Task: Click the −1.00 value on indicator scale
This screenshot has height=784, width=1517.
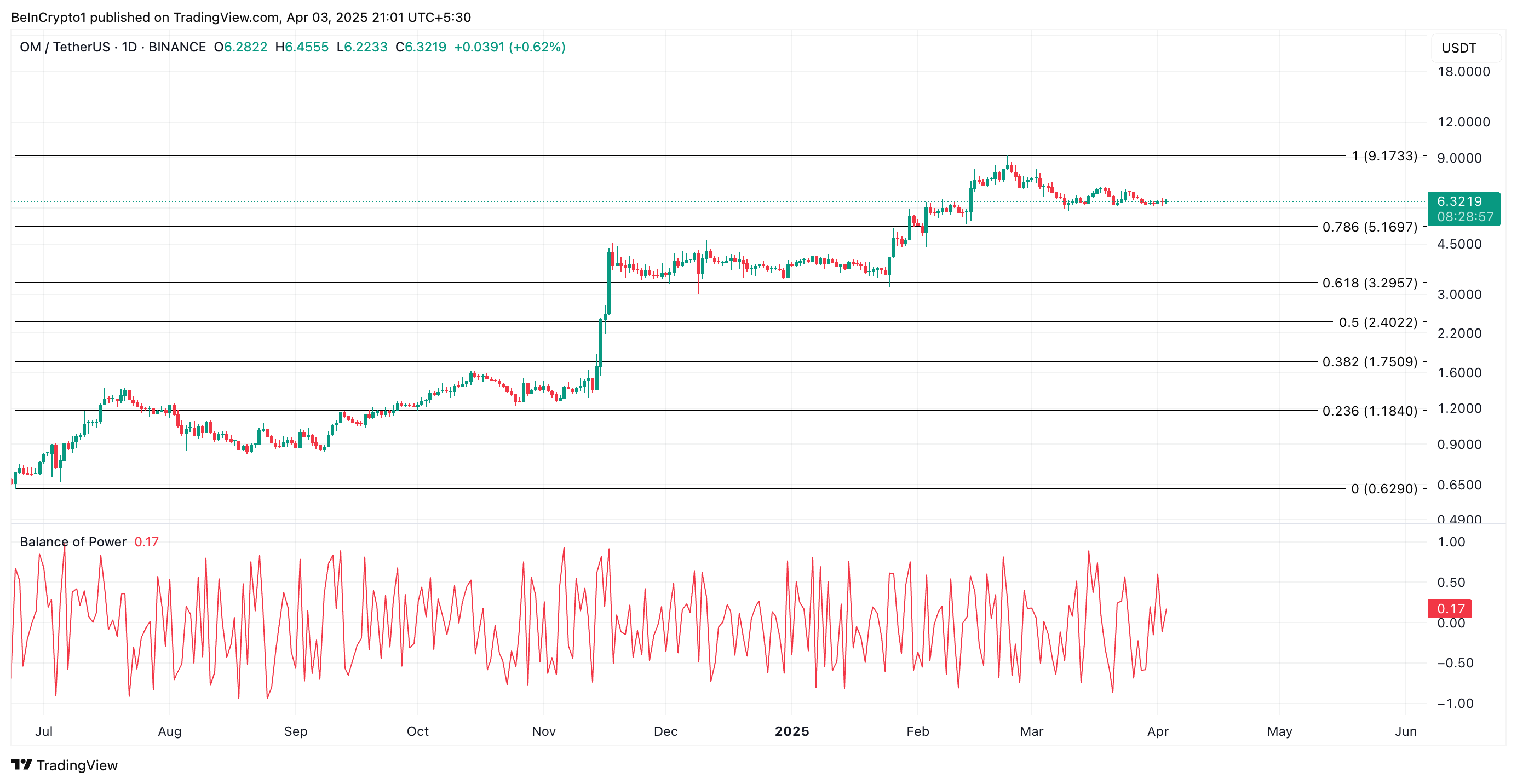Action: pyautogui.click(x=1455, y=704)
